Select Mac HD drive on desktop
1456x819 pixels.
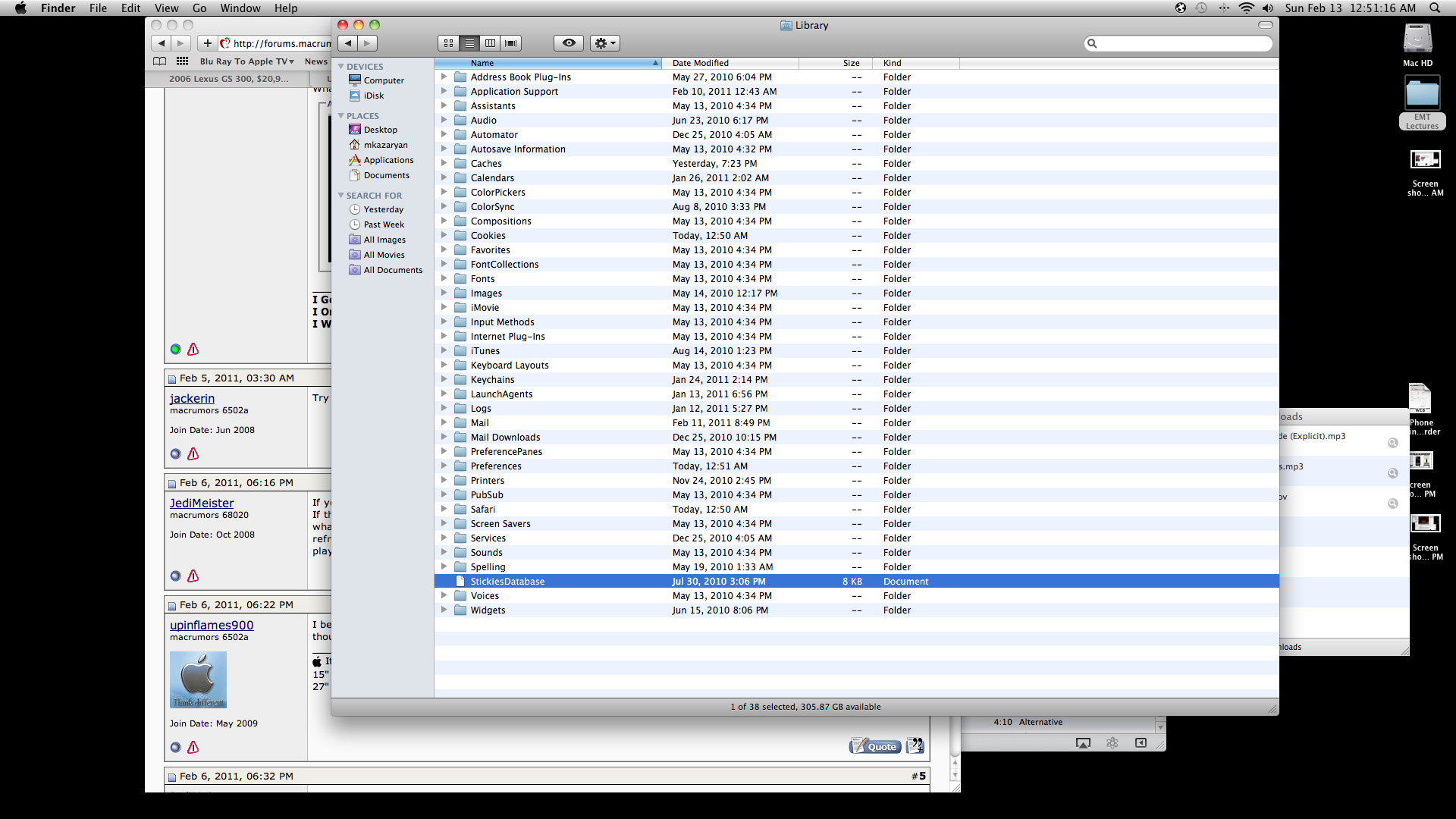point(1417,45)
